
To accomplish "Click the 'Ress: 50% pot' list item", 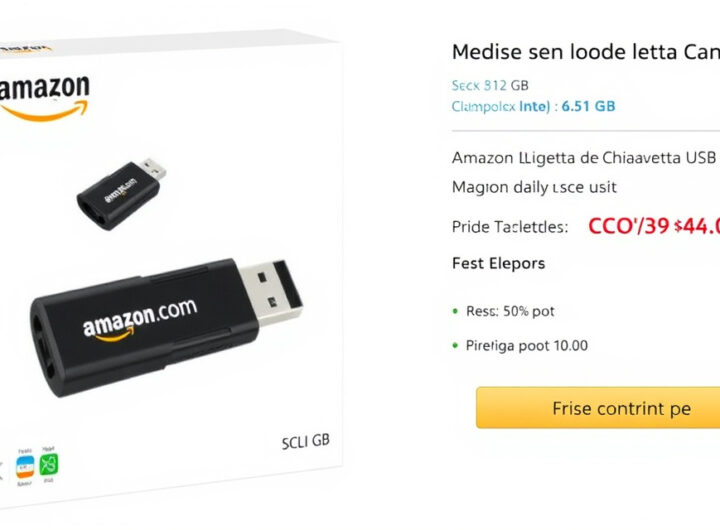I will point(510,311).
